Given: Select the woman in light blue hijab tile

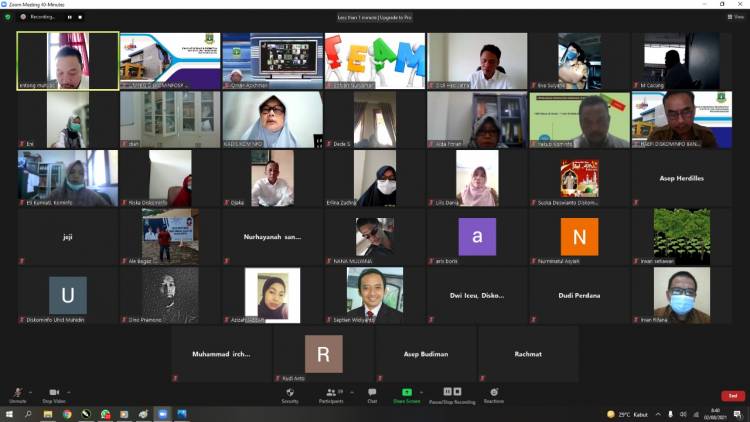Looking at the screenshot, I should pos(272,120).
